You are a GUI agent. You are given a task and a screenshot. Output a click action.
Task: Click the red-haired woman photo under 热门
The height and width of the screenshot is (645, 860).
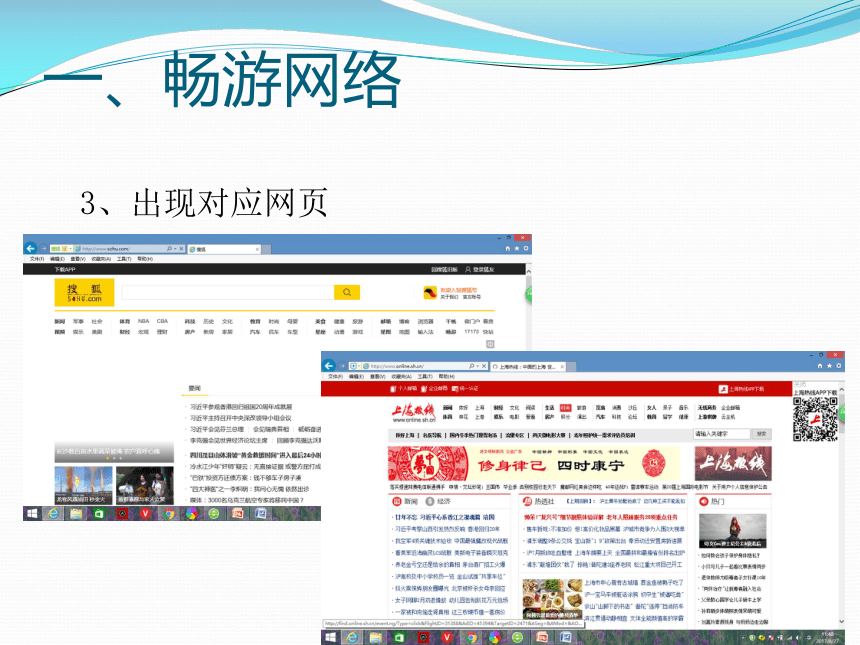732,530
